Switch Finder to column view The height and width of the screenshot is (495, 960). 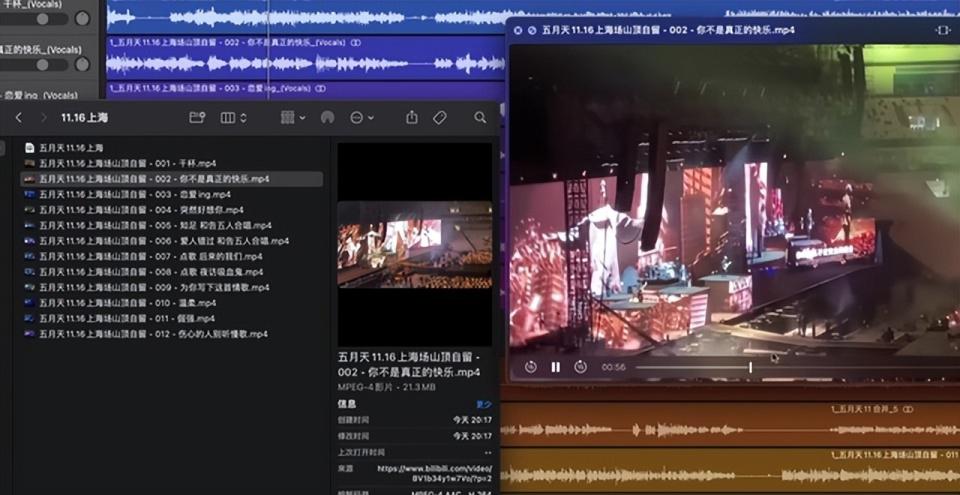(228, 118)
